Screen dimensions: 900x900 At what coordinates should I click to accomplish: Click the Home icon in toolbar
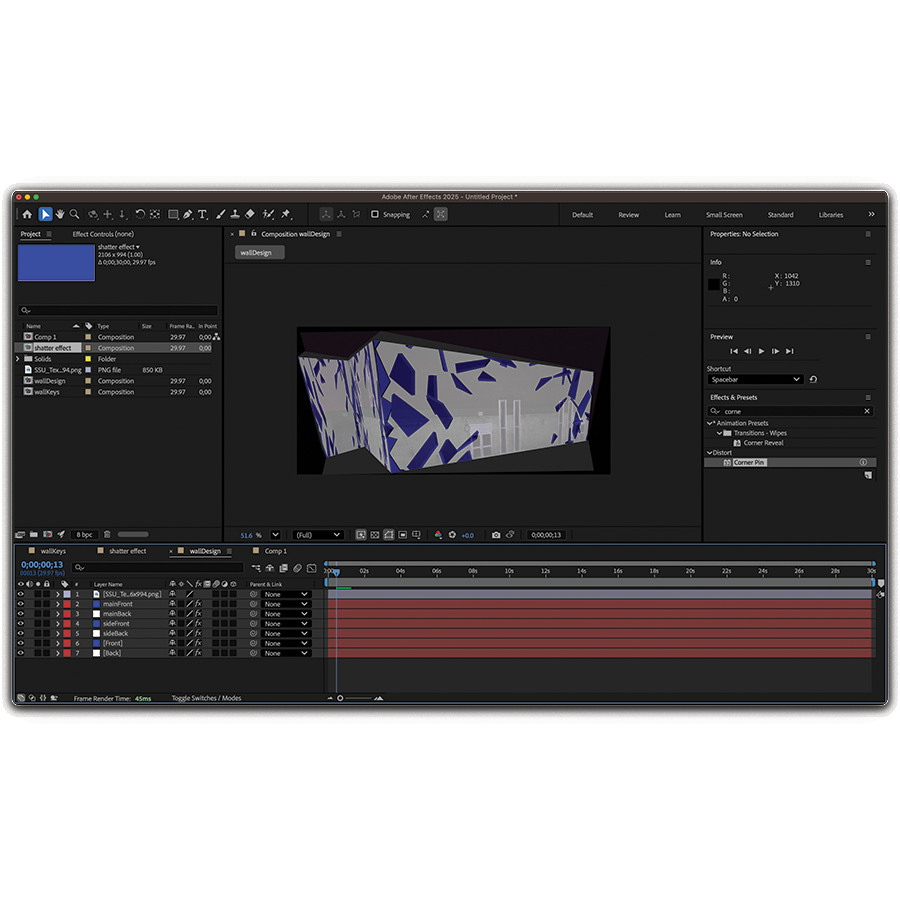(27, 214)
